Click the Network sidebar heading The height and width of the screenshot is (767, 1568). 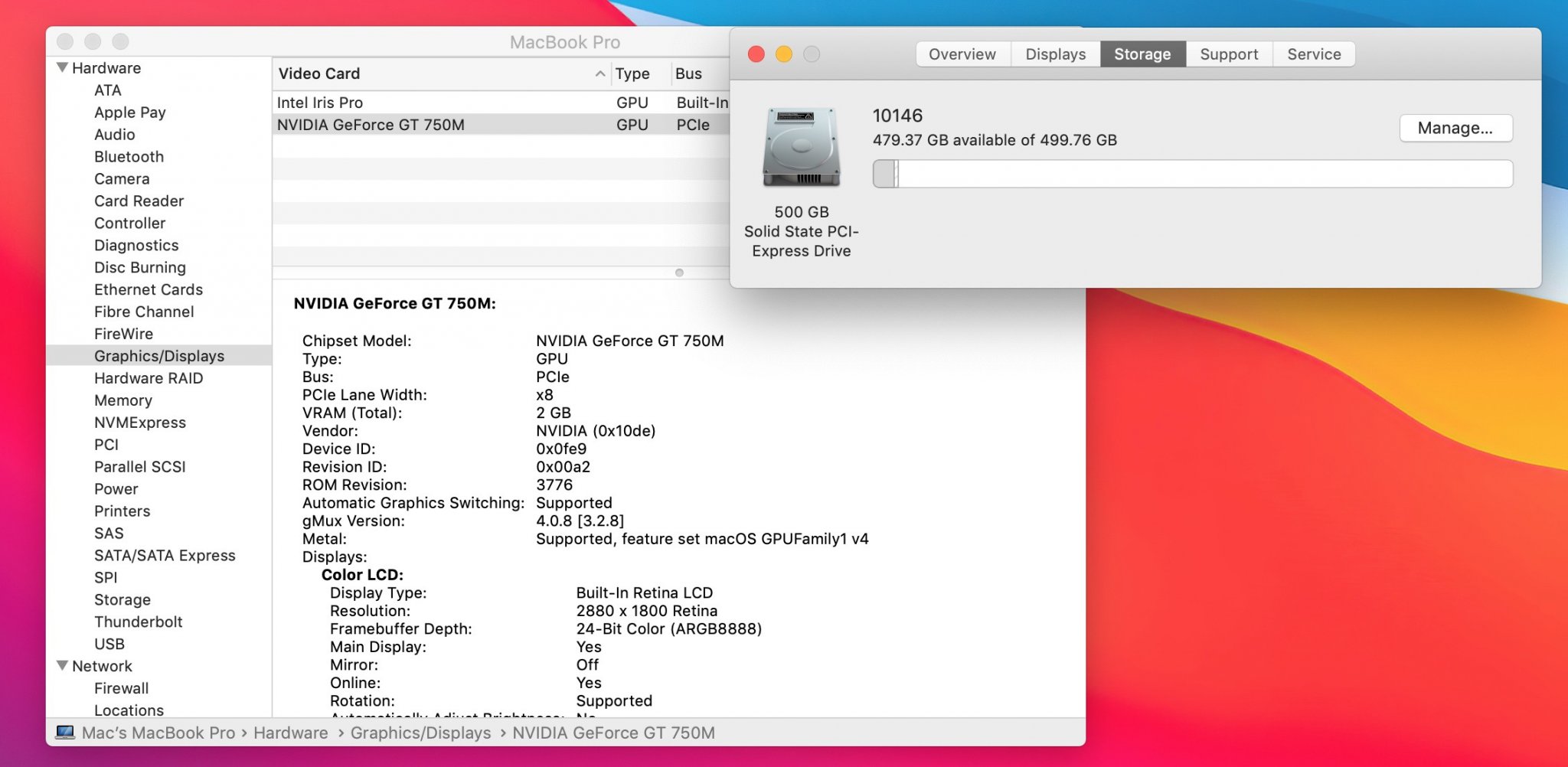tap(102, 667)
